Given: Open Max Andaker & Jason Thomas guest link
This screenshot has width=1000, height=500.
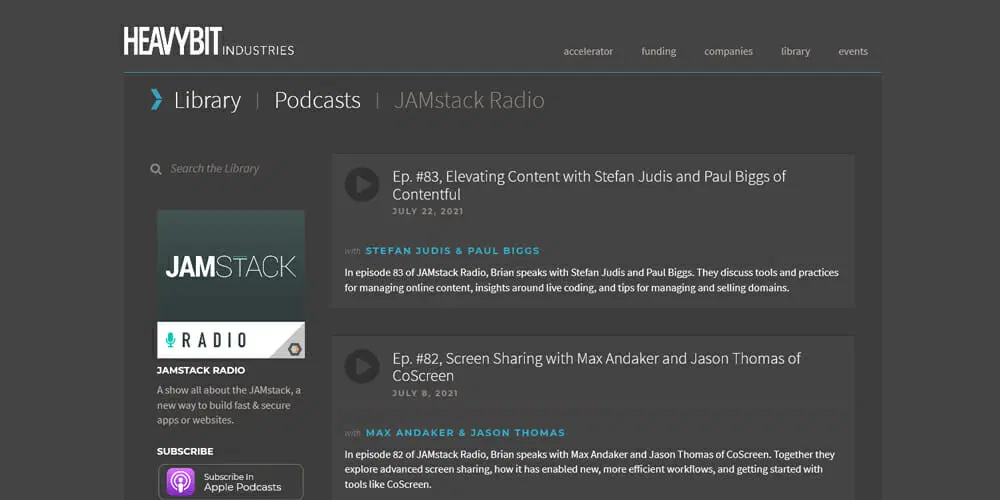Looking at the screenshot, I should (x=465, y=432).
